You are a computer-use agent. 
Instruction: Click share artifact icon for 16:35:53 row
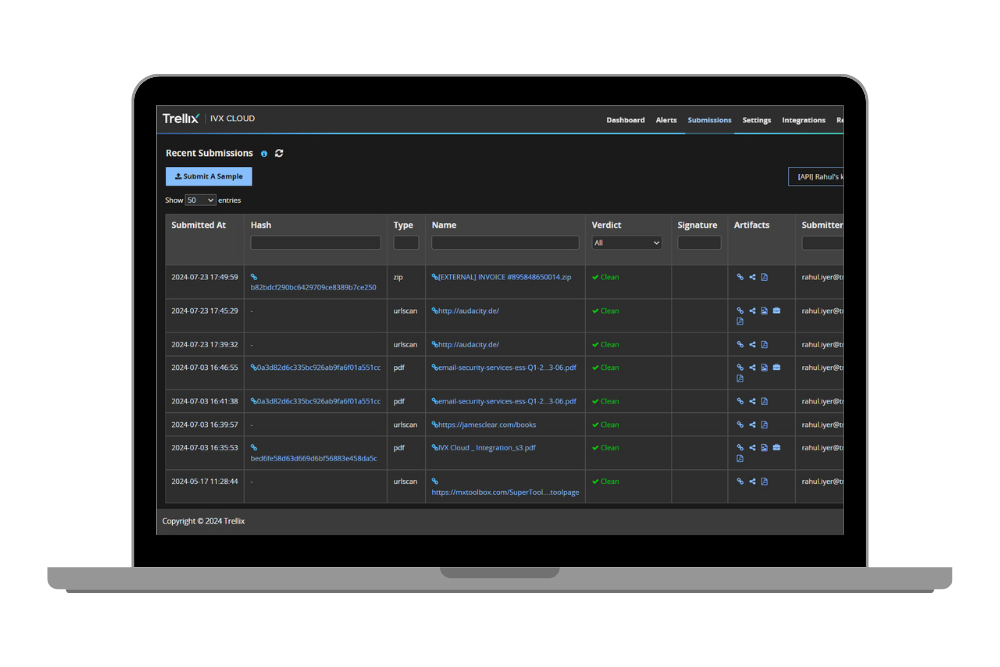[x=752, y=448]
